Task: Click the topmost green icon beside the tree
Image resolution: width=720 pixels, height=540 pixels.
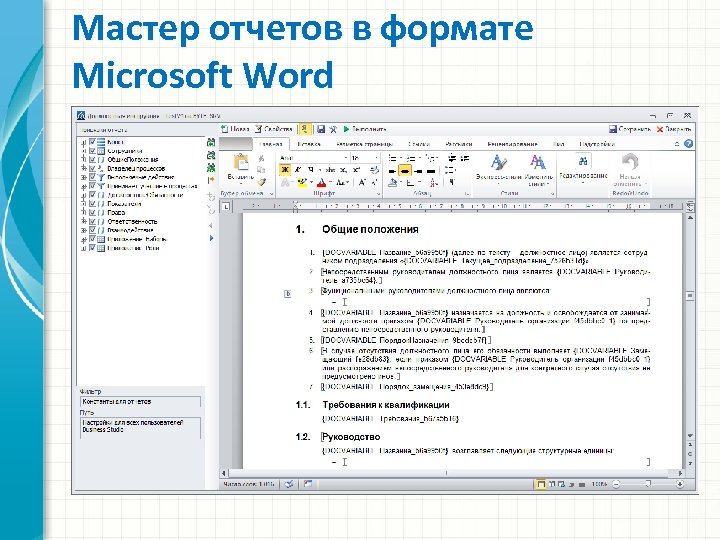Action: point(211,142)
